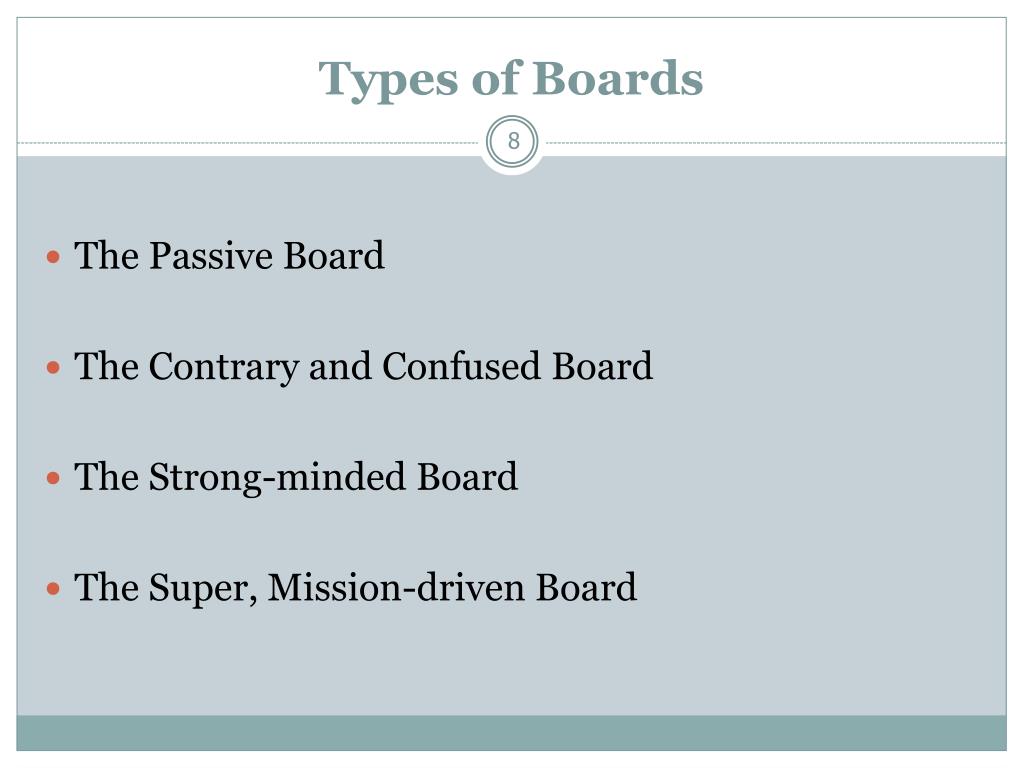Select the Types of Boards title
This screenshot has height=768, width=1024.
tap(511, 80)
